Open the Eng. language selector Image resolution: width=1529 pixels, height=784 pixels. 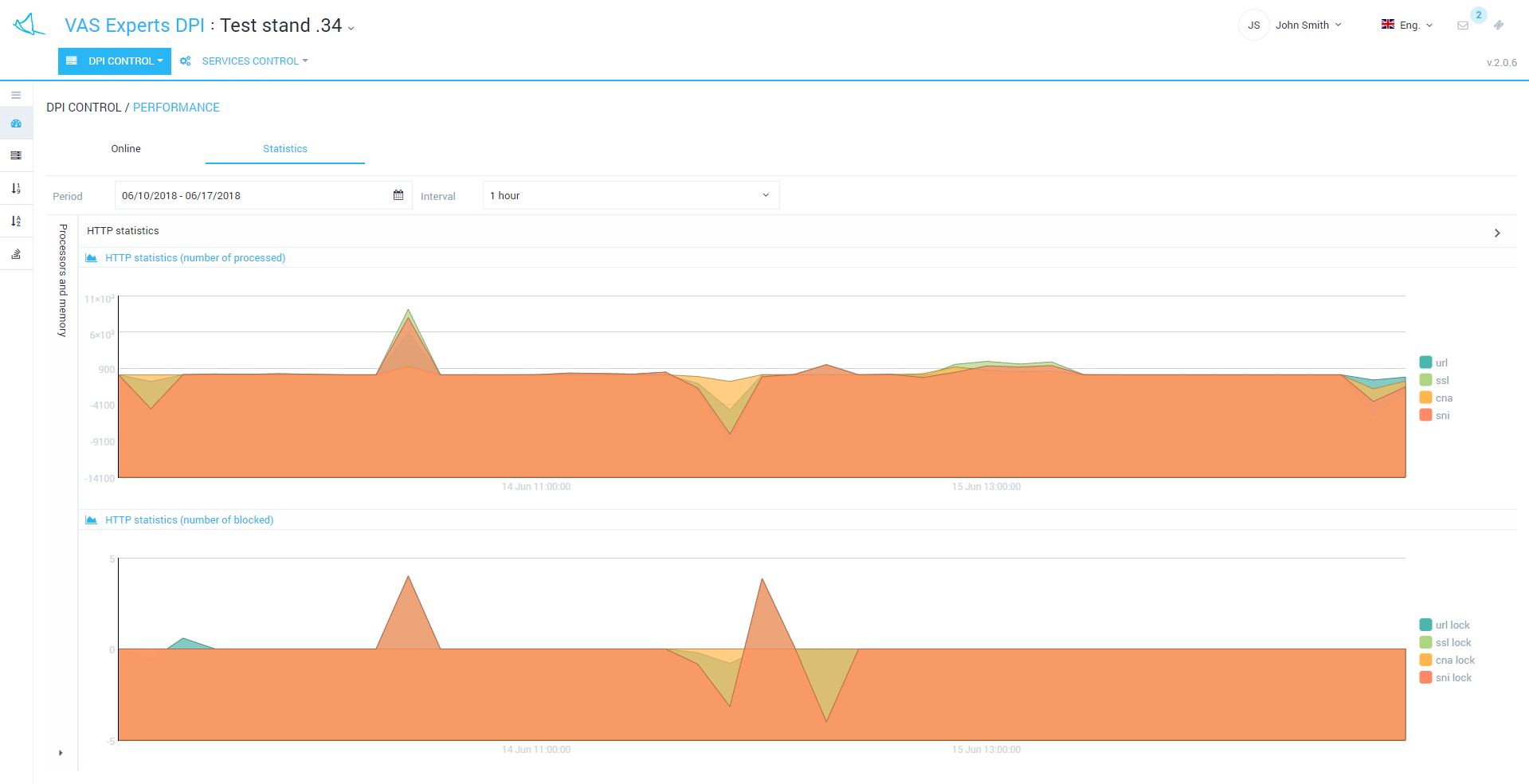point(1409,25)
